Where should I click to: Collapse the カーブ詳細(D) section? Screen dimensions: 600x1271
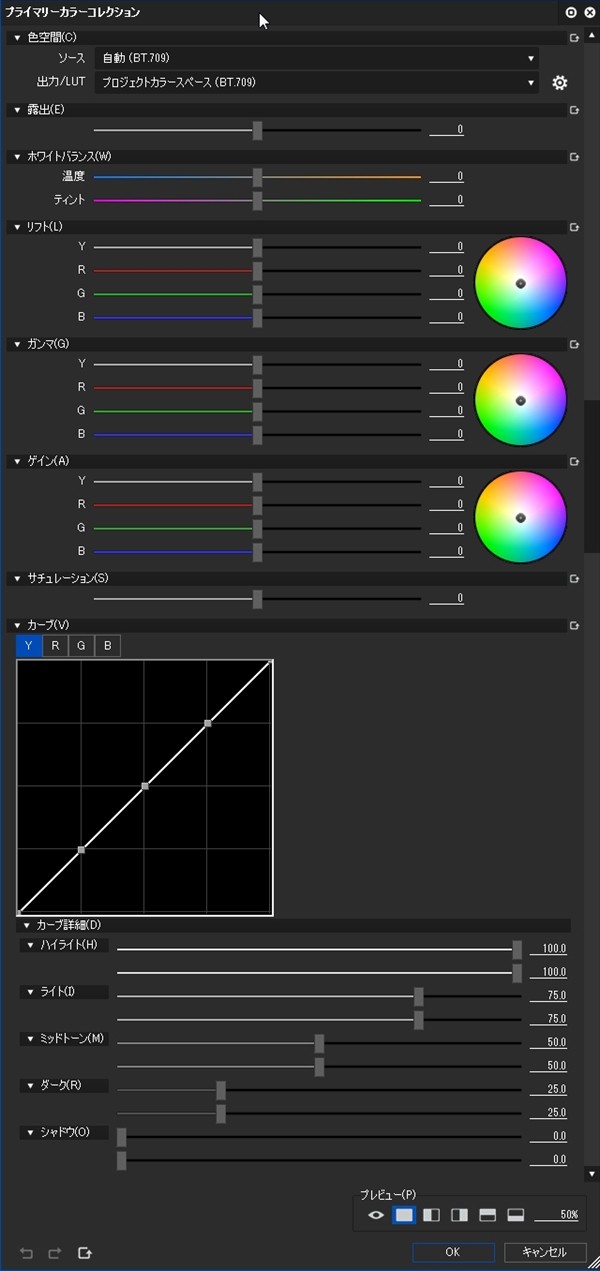[27, 926]
